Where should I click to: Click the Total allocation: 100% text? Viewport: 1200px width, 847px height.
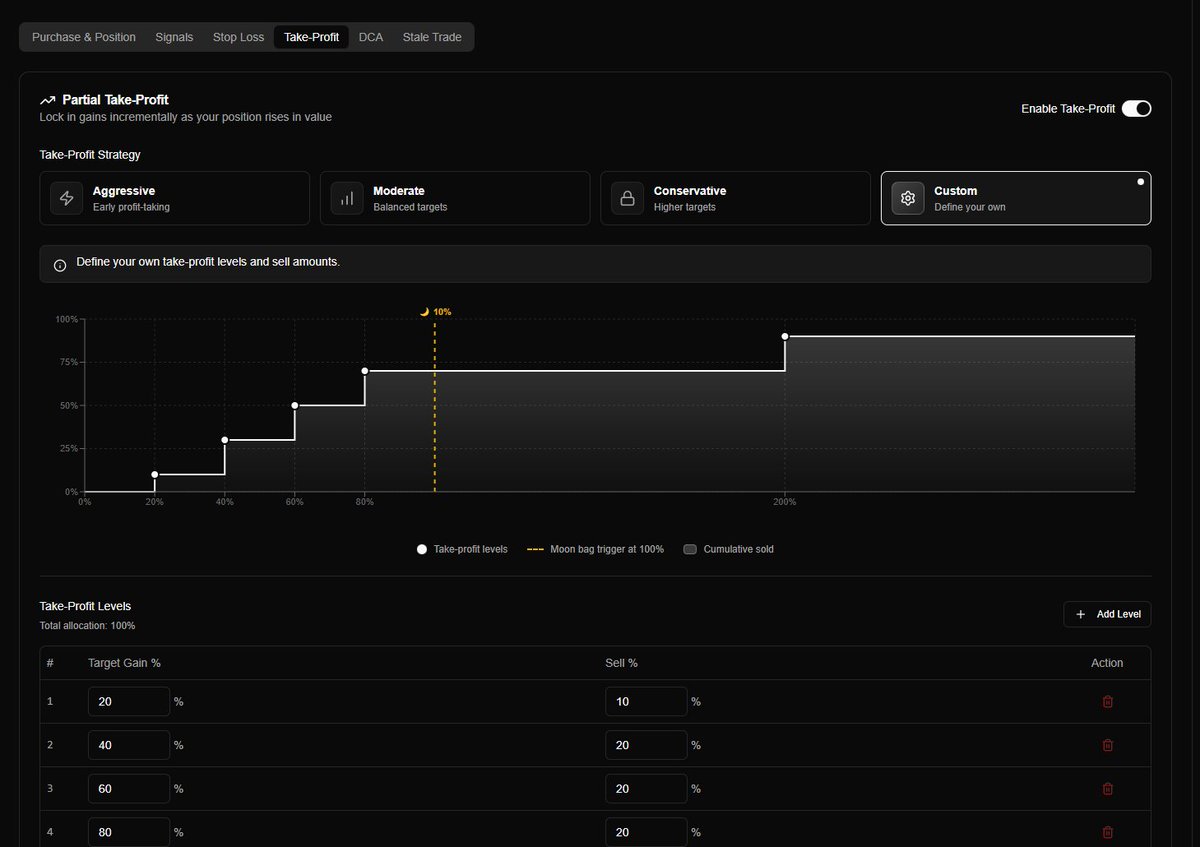point(87,626)
